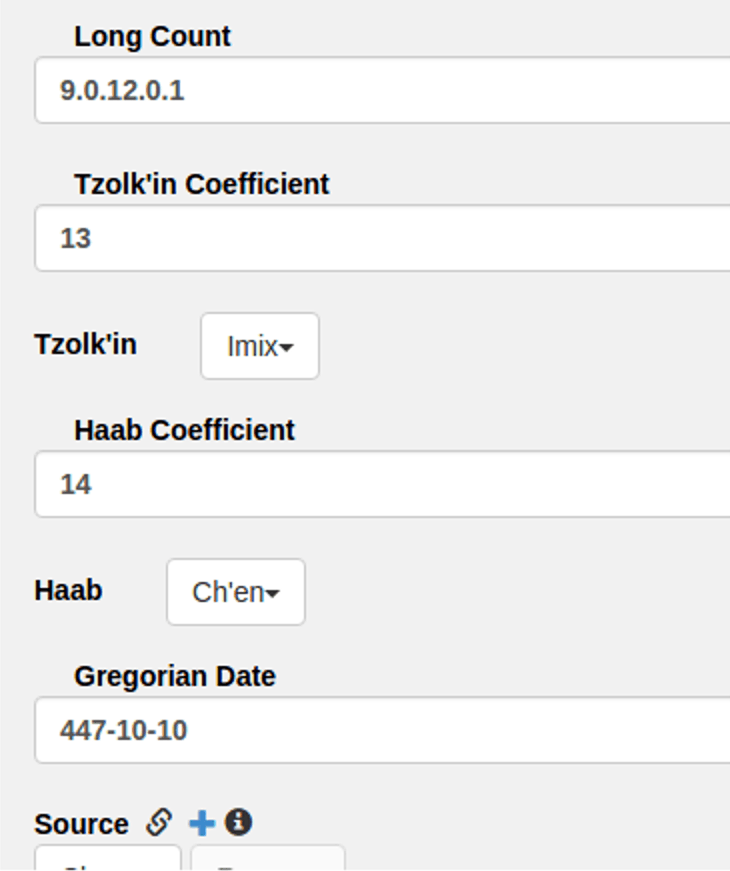Viewport: 730px width, 871px height.
Task: Click the Gregorian Date label
Action: pyautogui.click(x=175, y=677)
